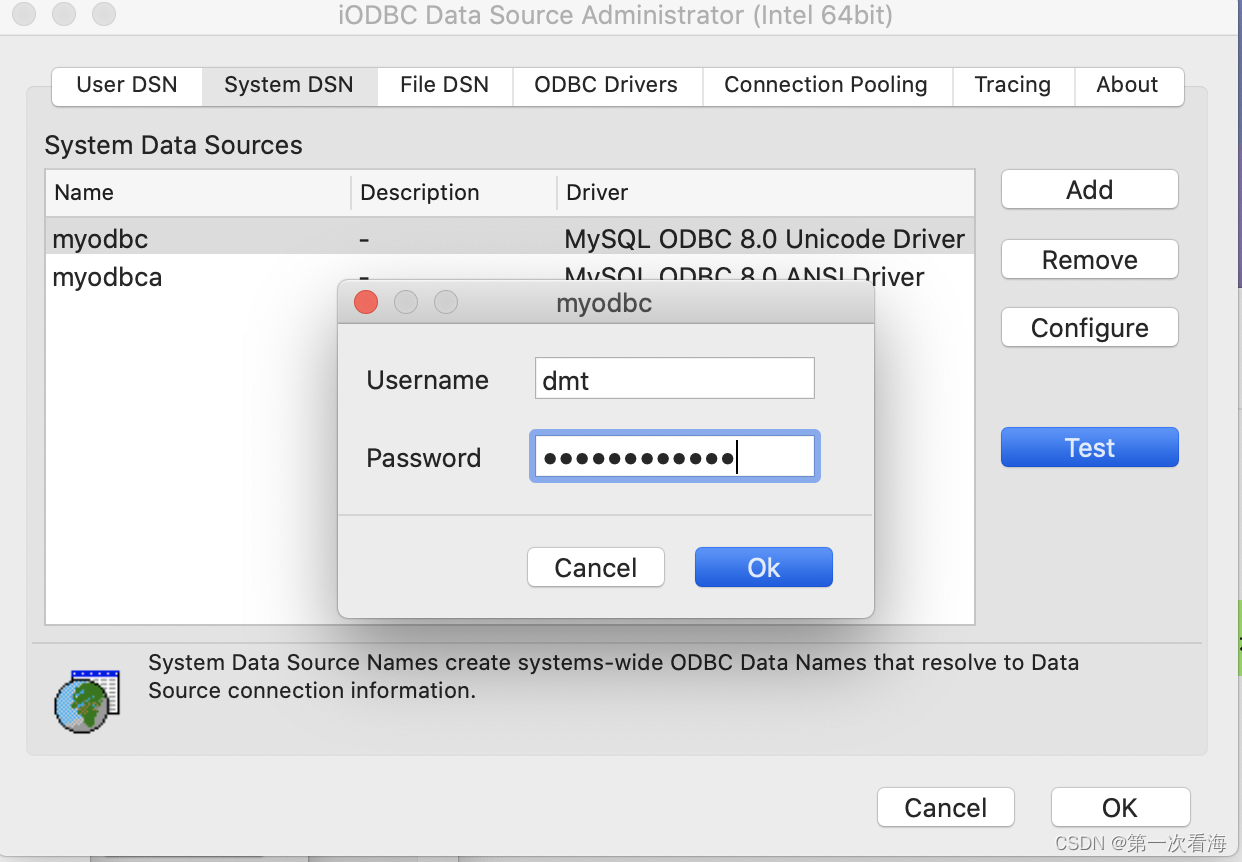Show the About tab
Screen dimensions: 1242x862
pyautogui.click(x=1128, y=86)
